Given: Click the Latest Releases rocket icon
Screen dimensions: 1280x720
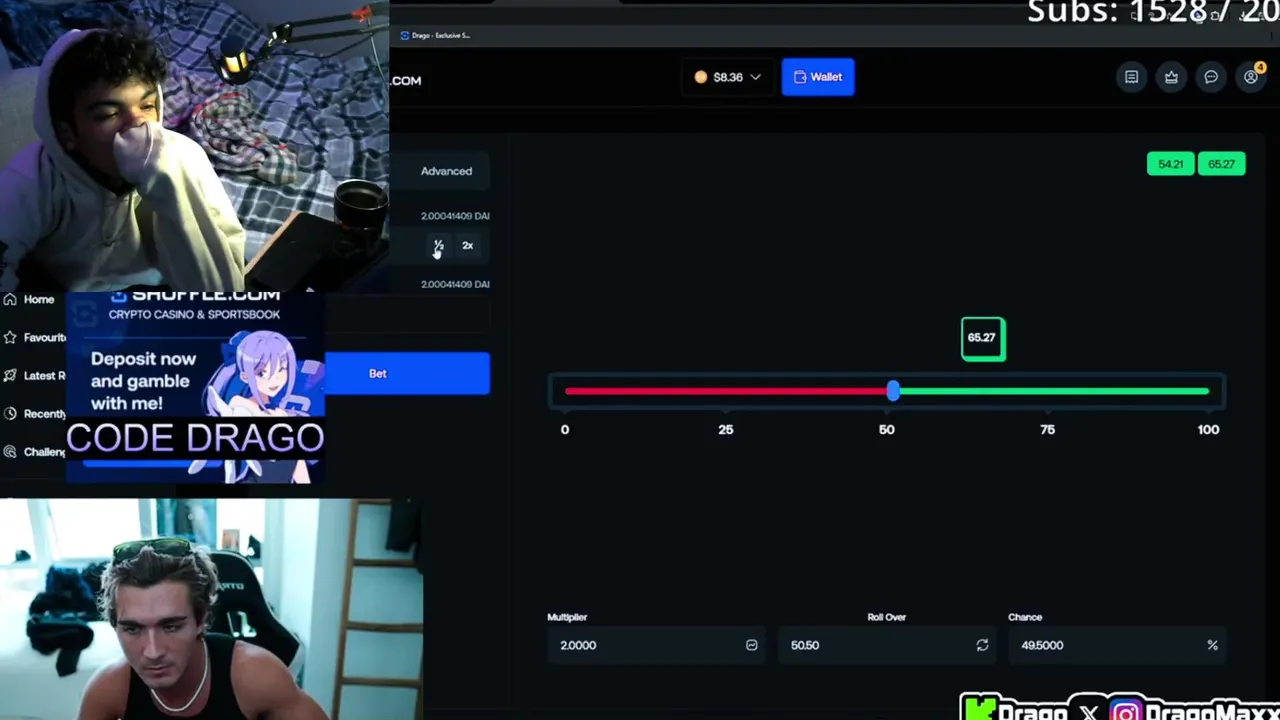Looking at the screenshot, I should (x=10, y=375).
